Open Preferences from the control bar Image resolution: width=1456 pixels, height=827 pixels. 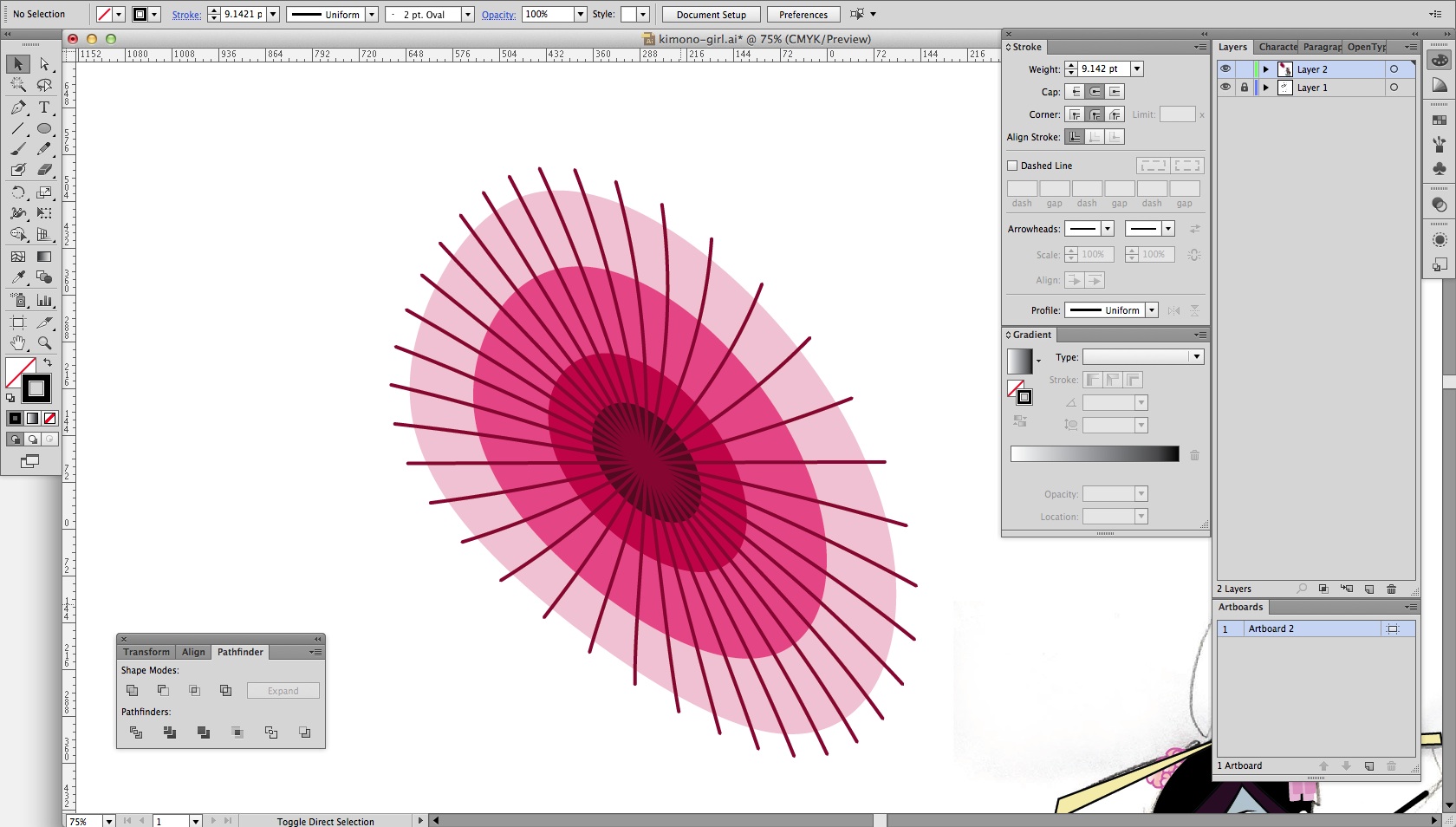(803, 15)
